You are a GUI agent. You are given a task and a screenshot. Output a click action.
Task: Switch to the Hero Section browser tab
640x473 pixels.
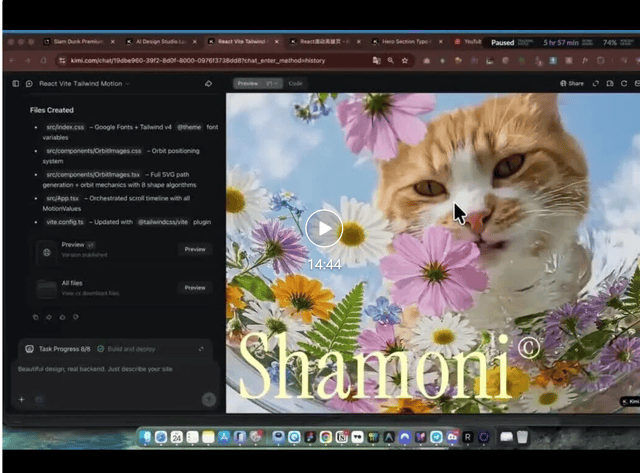click(405, 42)
